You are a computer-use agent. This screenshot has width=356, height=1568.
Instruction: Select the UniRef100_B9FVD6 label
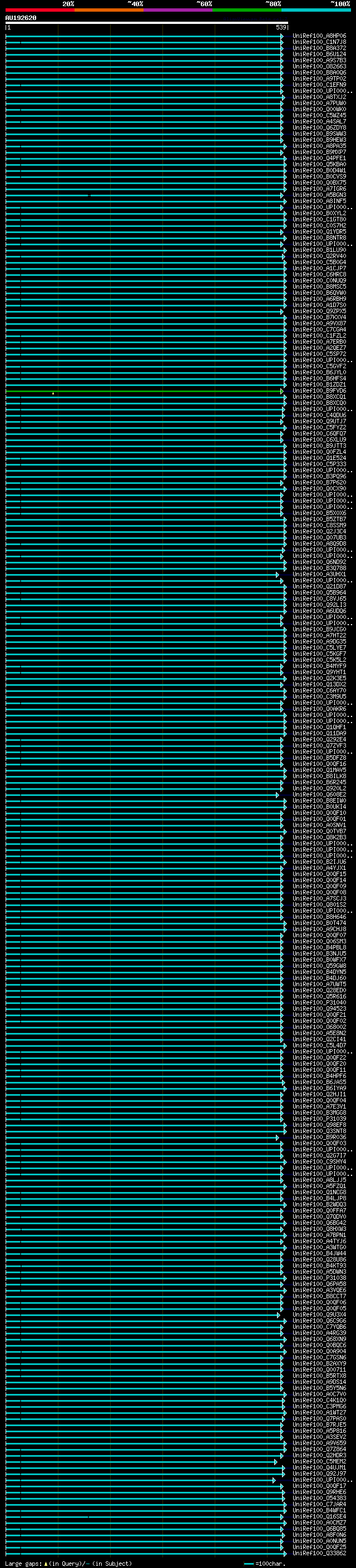[319, 391]
